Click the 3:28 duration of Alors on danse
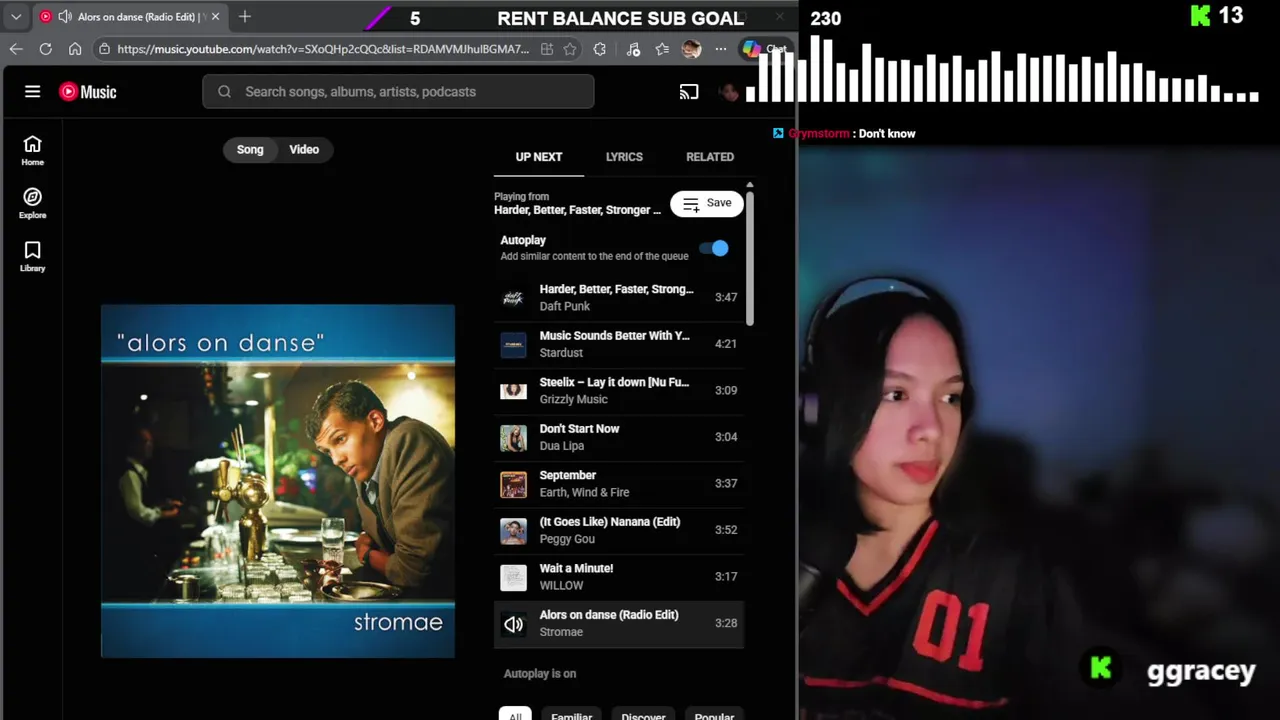Screen dimensions: 1280x720 point(726,623)
